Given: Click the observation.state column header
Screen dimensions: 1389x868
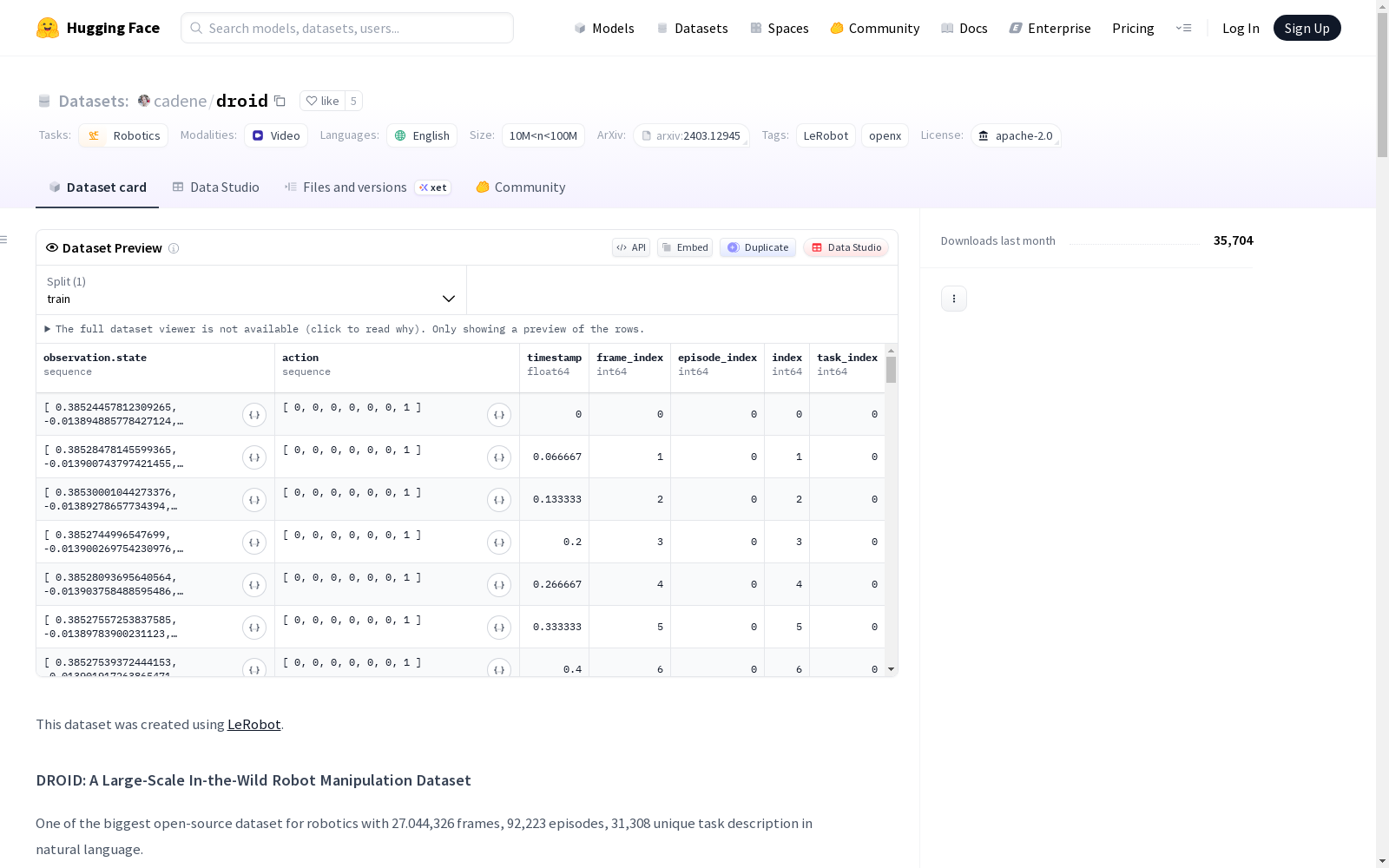Looking at the screenshot, I should (x=155, y=368).
